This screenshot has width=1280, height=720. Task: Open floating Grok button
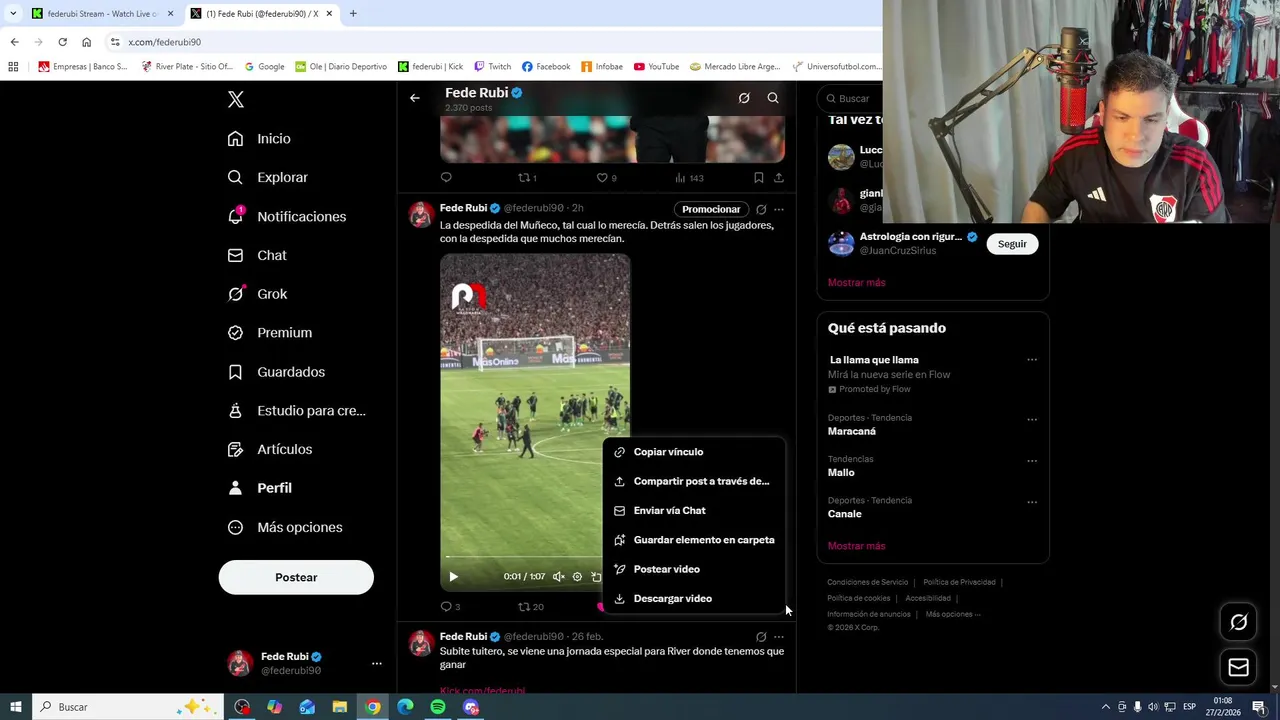point(1238,622)
